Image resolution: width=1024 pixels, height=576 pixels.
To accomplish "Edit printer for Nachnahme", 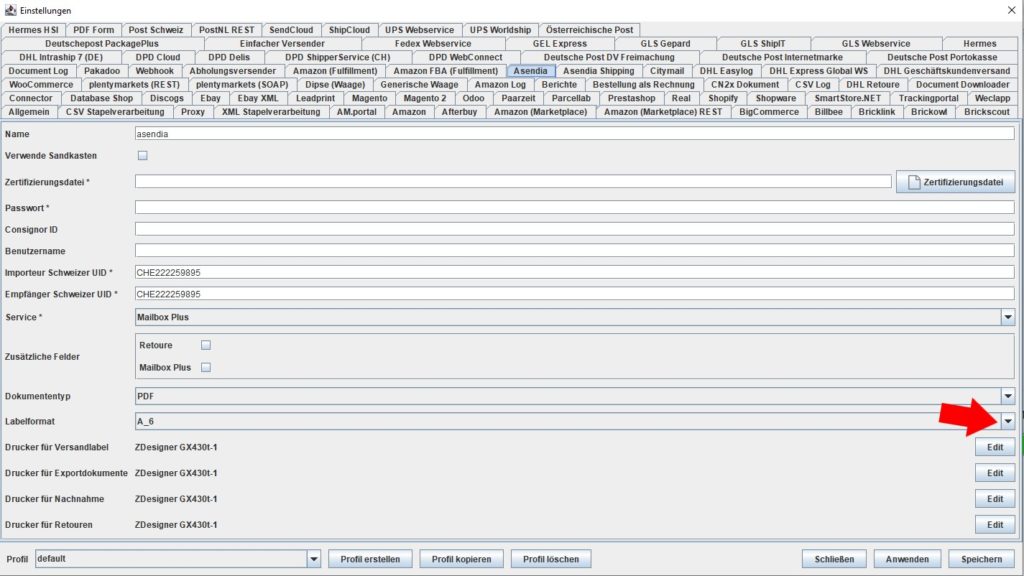I will click(995, 499).
